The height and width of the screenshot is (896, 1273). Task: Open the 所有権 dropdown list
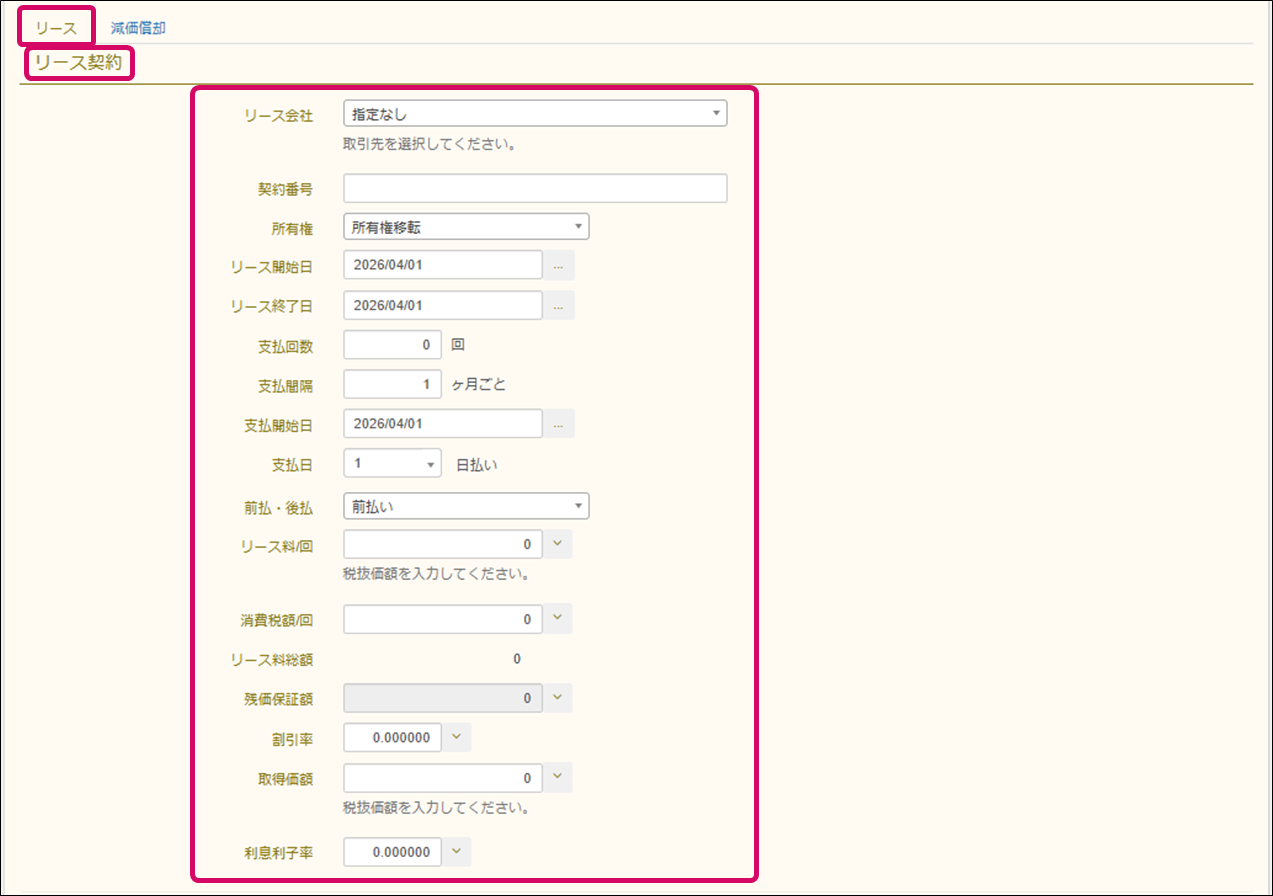[465, 227]
